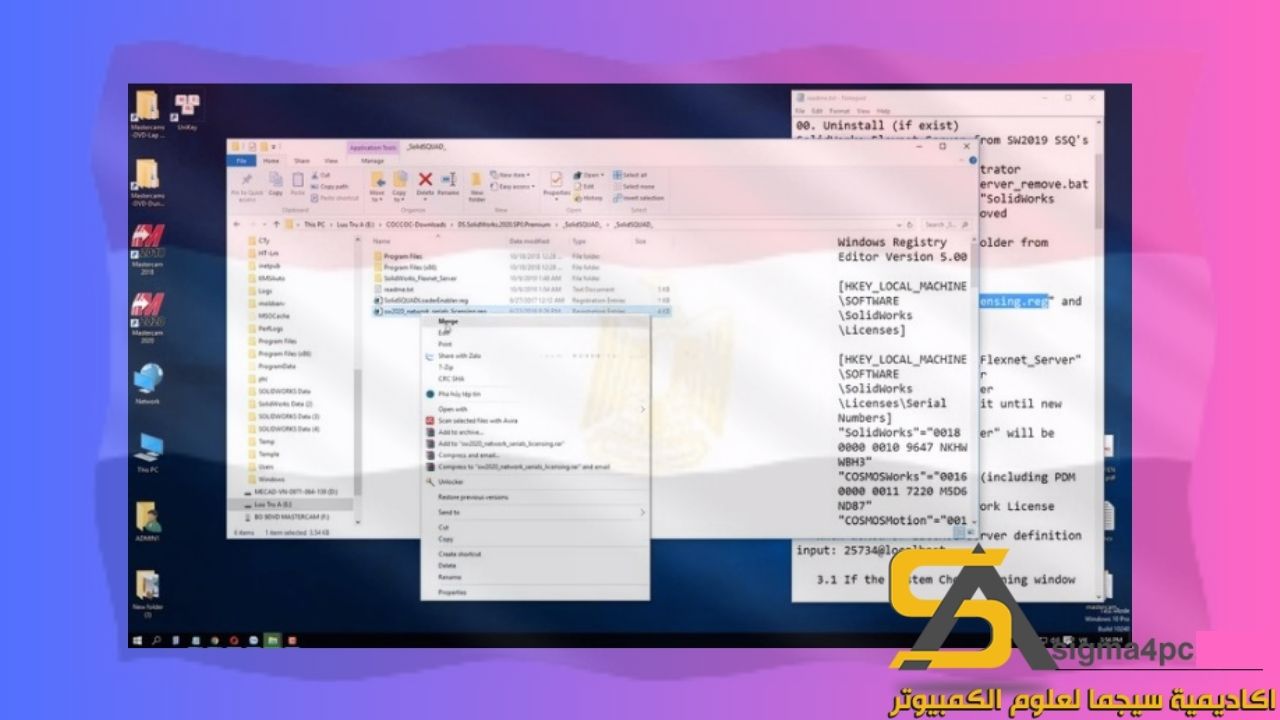Viewport: 1280px width, 720px height.
Task: Click Select none in the ribbon
Action: point(633,186)
